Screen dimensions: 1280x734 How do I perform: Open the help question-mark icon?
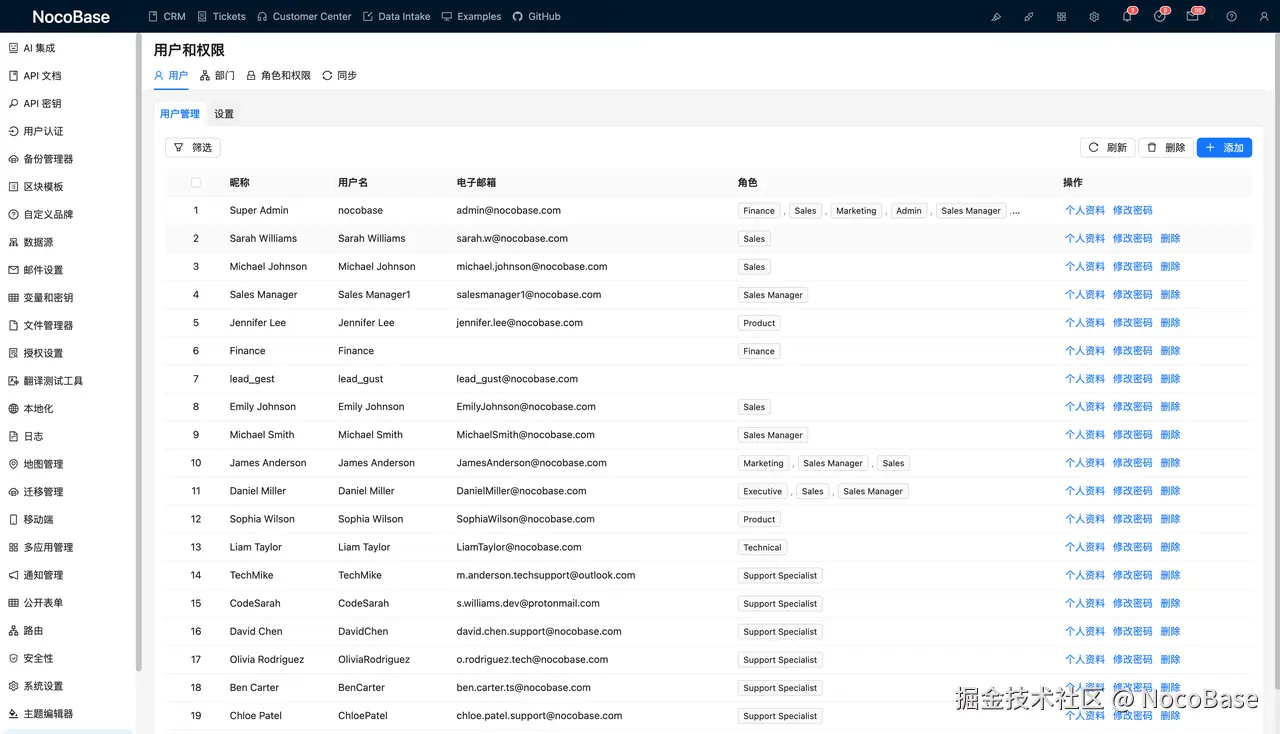(1231, 17)
